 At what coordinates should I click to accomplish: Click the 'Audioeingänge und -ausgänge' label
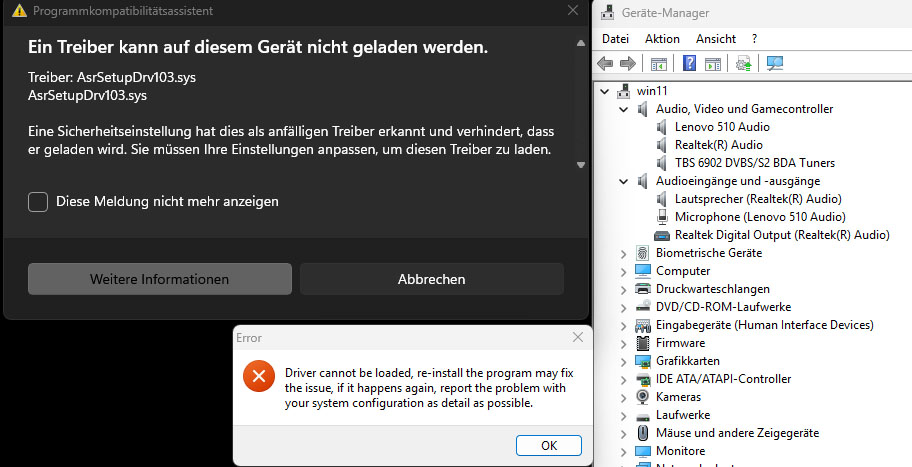pos(738,181)
